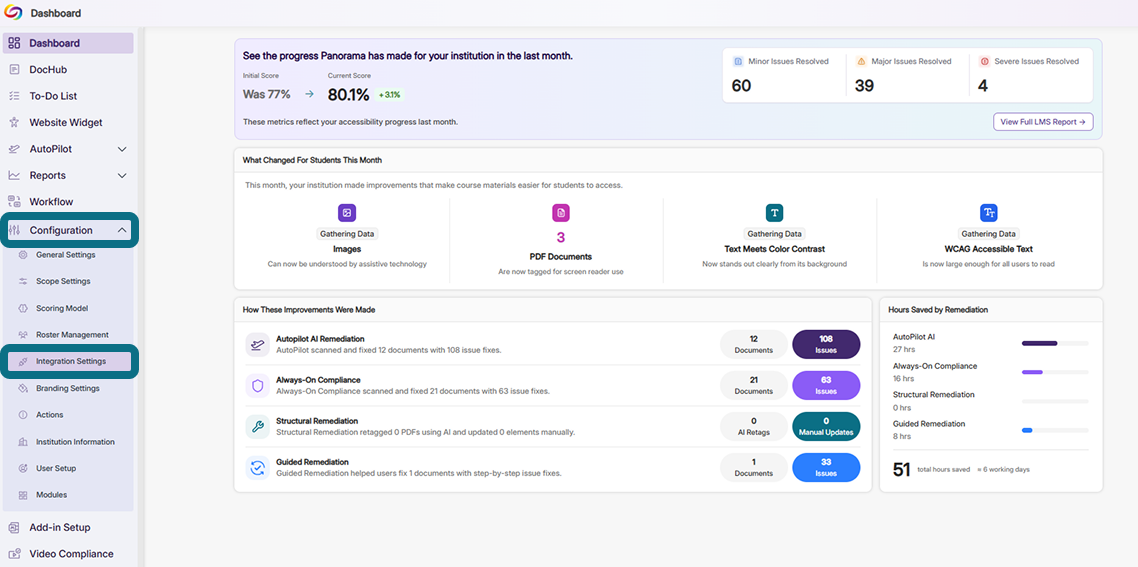1138x567 pixels.
Task: Open Integration Settings under Configuration
Action: (x=69, y=362)
